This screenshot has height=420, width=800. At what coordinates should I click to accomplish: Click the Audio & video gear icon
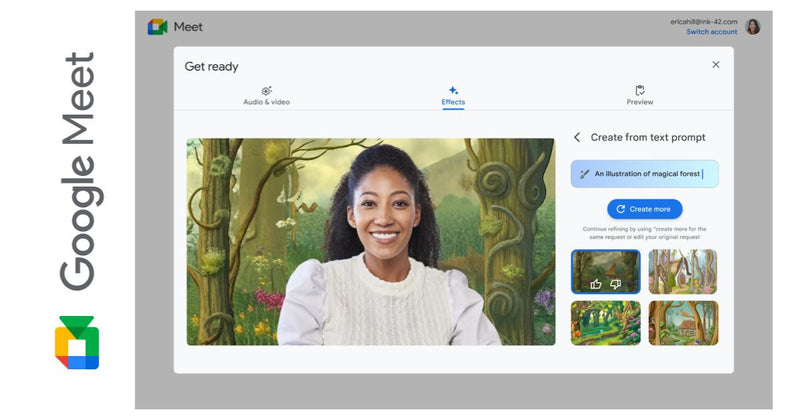266,91
